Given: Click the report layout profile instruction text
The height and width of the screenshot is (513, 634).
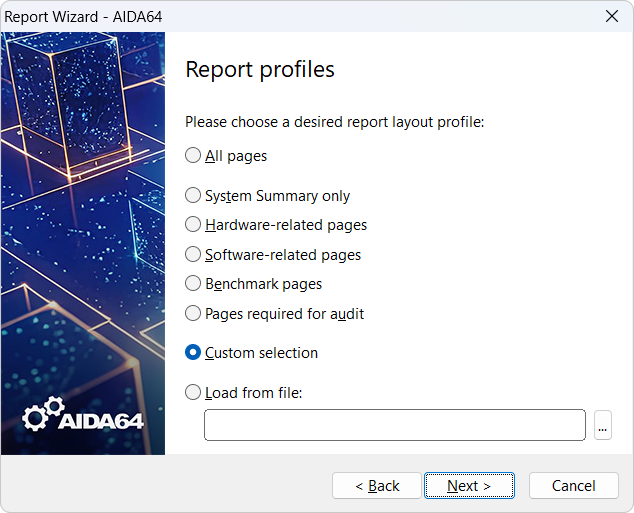Looking at the screenshot, I should [334, 122].
